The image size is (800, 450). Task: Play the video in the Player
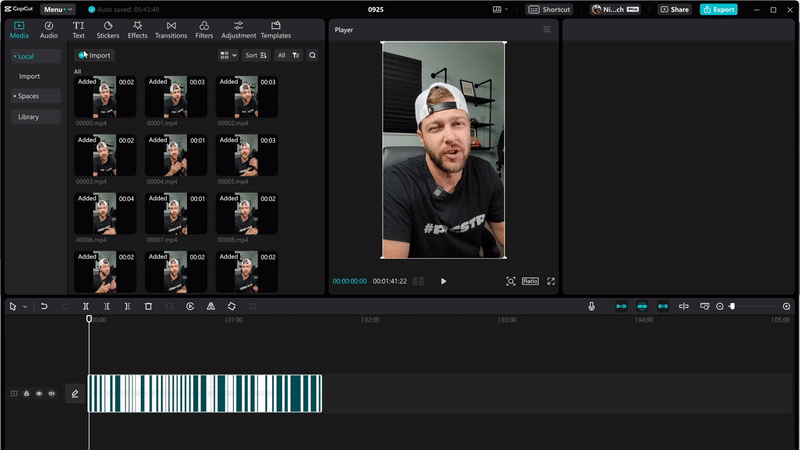click(x=444, y=281)
